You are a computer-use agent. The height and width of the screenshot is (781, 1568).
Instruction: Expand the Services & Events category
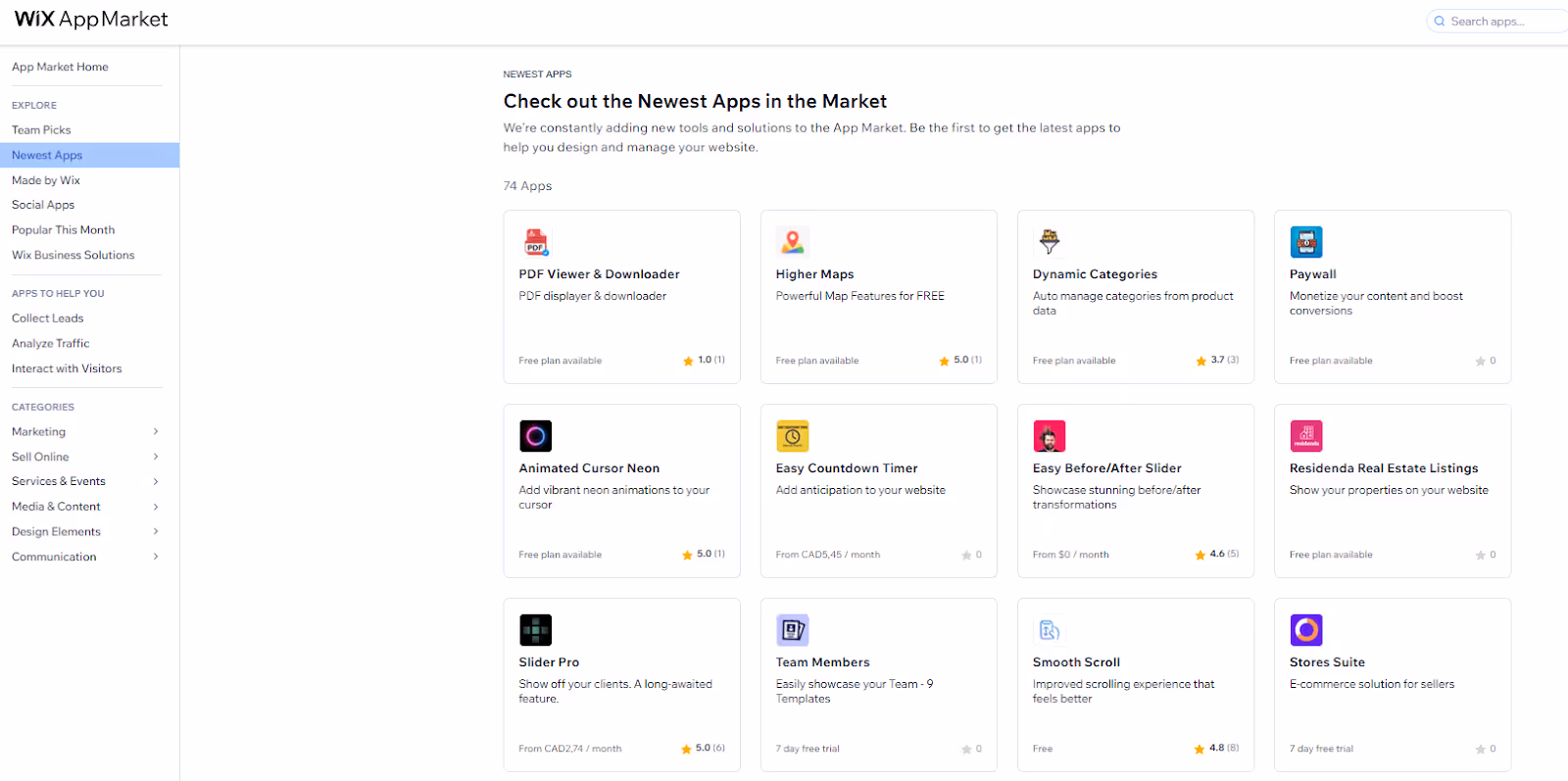pyautogui.click(x=155, y=481)
